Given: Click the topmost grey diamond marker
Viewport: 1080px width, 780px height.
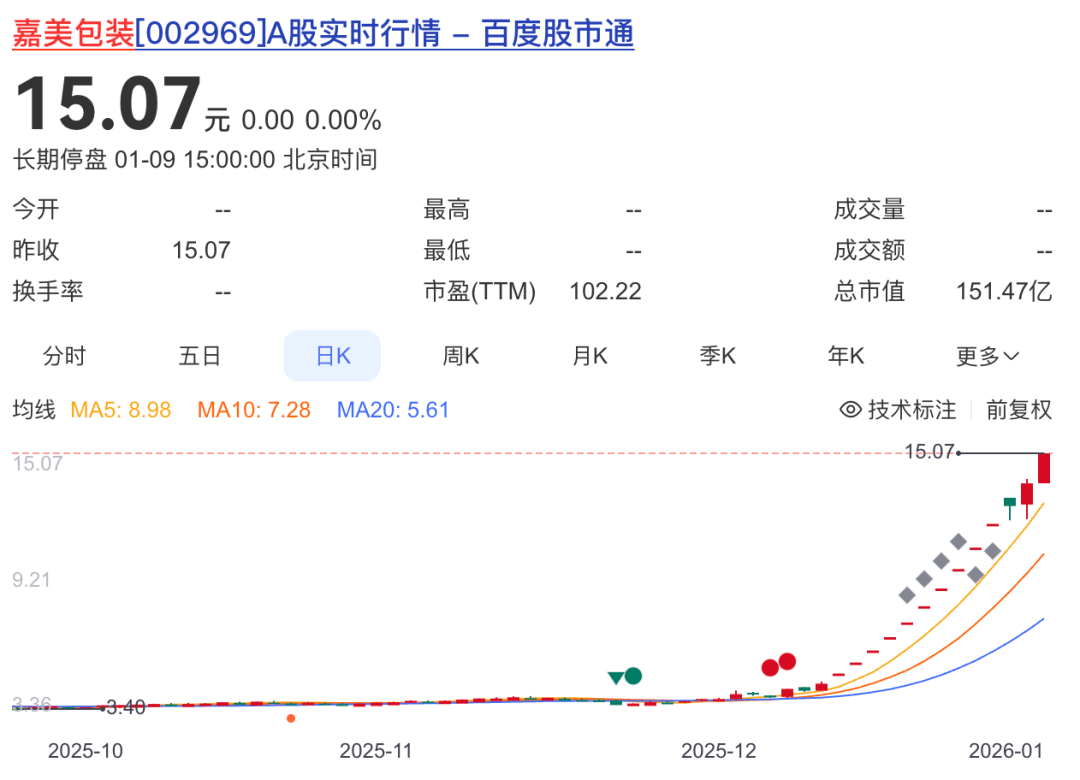Looking at the screenshot, I should tap(958, 541).
